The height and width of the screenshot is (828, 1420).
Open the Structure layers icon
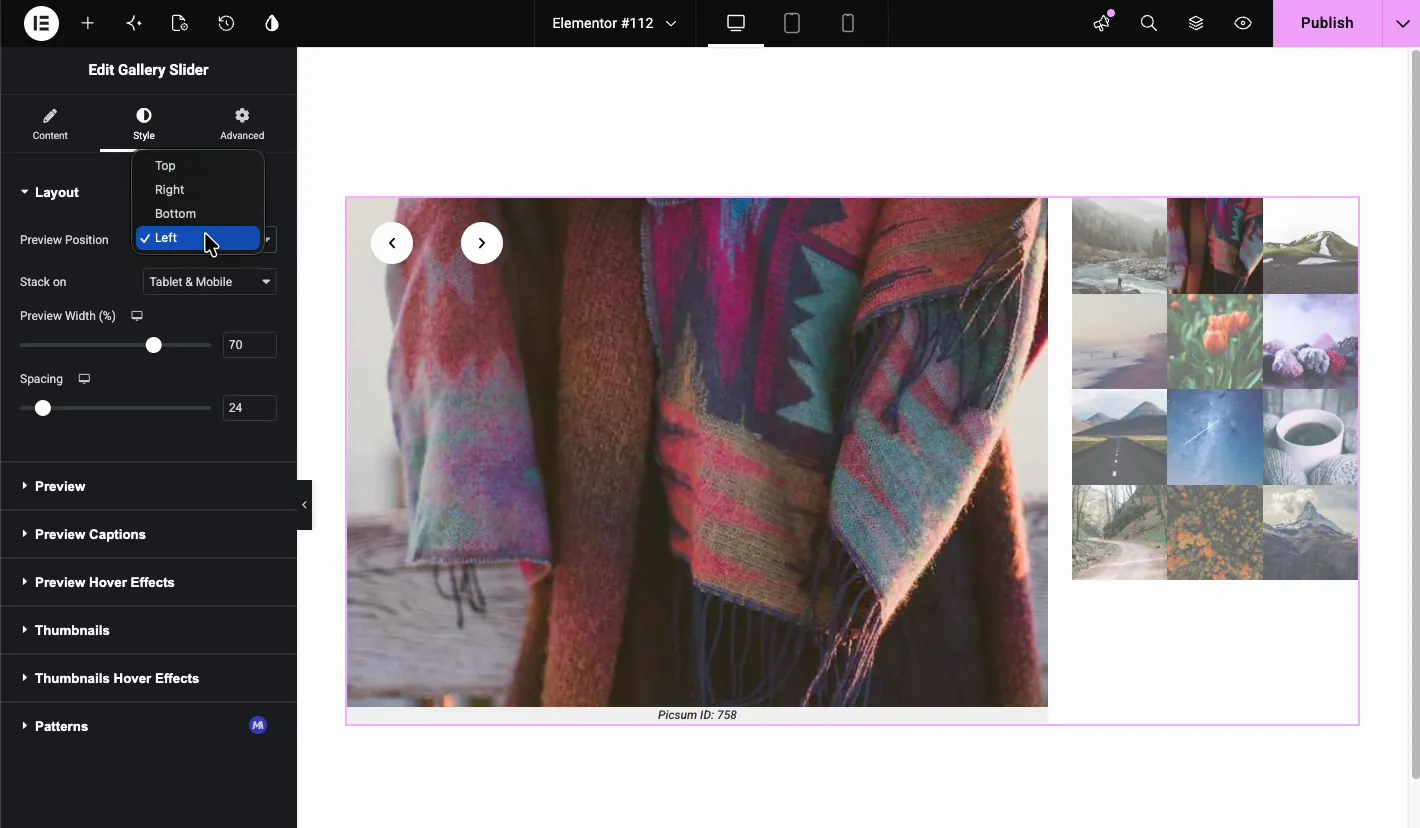[x=1196, y=23]
